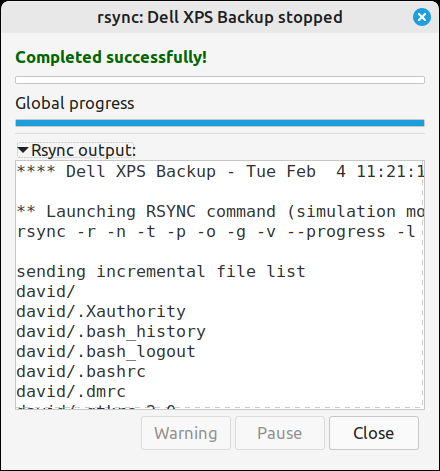This screenshot has height=471, width=440.
Task: Click the david/.dmrc output line
Action: (71, 392)
